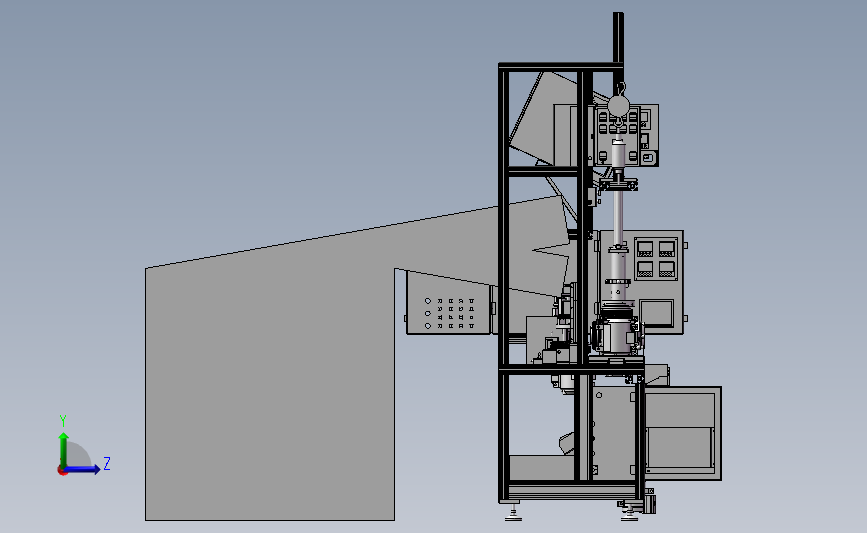Screen dimensions: 867x533
Task: Select the upper operator panel with switches
Action: [x=626, y=135]
